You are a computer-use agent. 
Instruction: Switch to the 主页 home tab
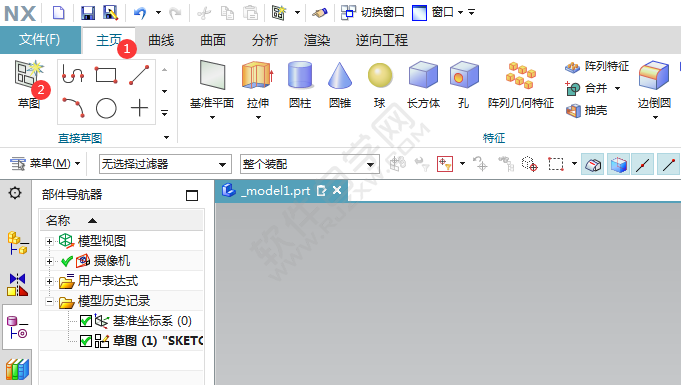coord(109,40)
